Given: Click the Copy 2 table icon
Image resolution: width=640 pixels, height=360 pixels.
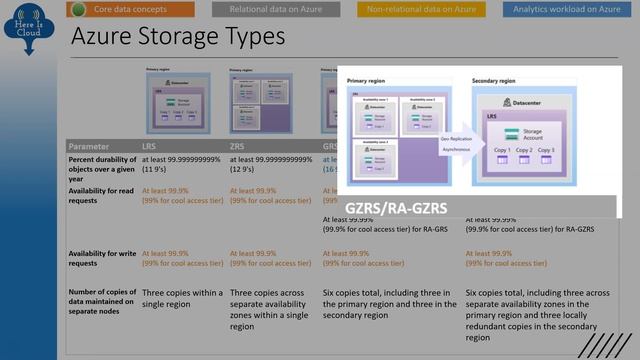Looking at the screenshot, I should pos(524,160).
